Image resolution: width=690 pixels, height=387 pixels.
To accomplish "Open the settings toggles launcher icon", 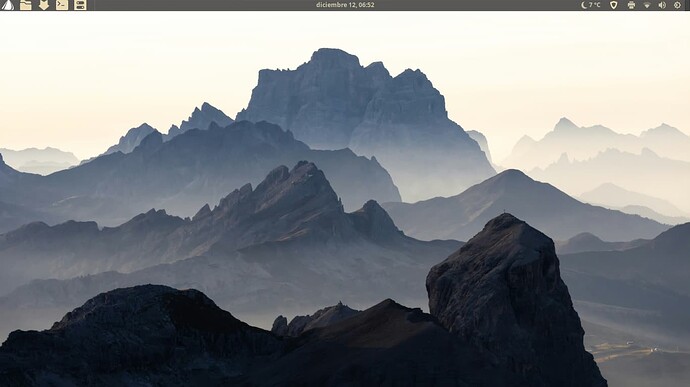I will 80,5.
